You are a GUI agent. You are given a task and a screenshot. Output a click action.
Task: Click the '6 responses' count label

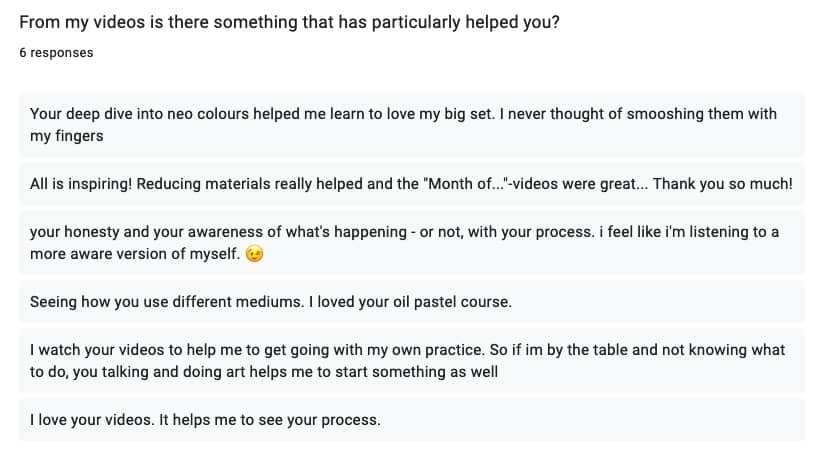[56, 53]
